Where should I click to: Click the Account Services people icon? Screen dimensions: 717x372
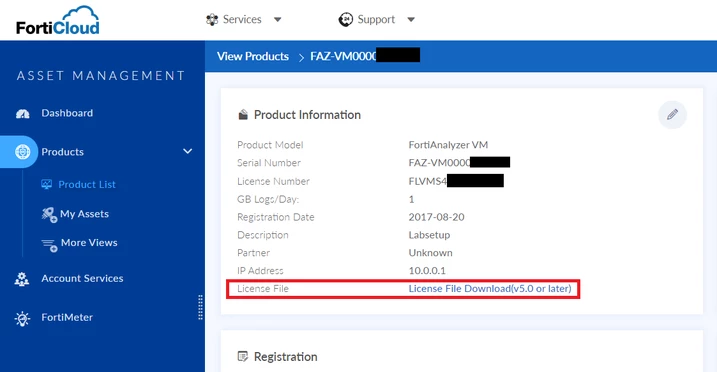[x=21, y=279]
